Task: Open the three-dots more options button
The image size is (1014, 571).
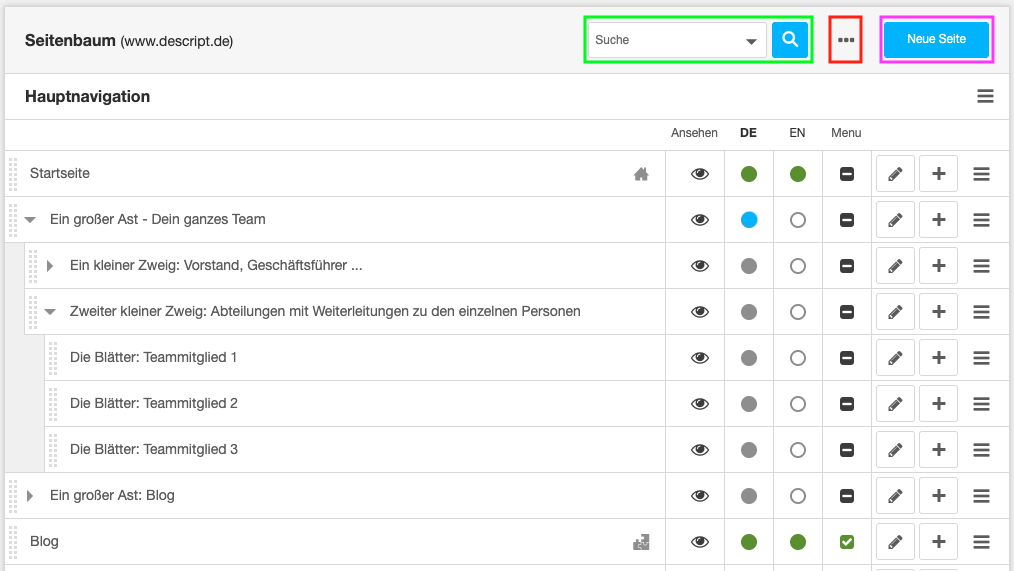Action: point(846,39)
